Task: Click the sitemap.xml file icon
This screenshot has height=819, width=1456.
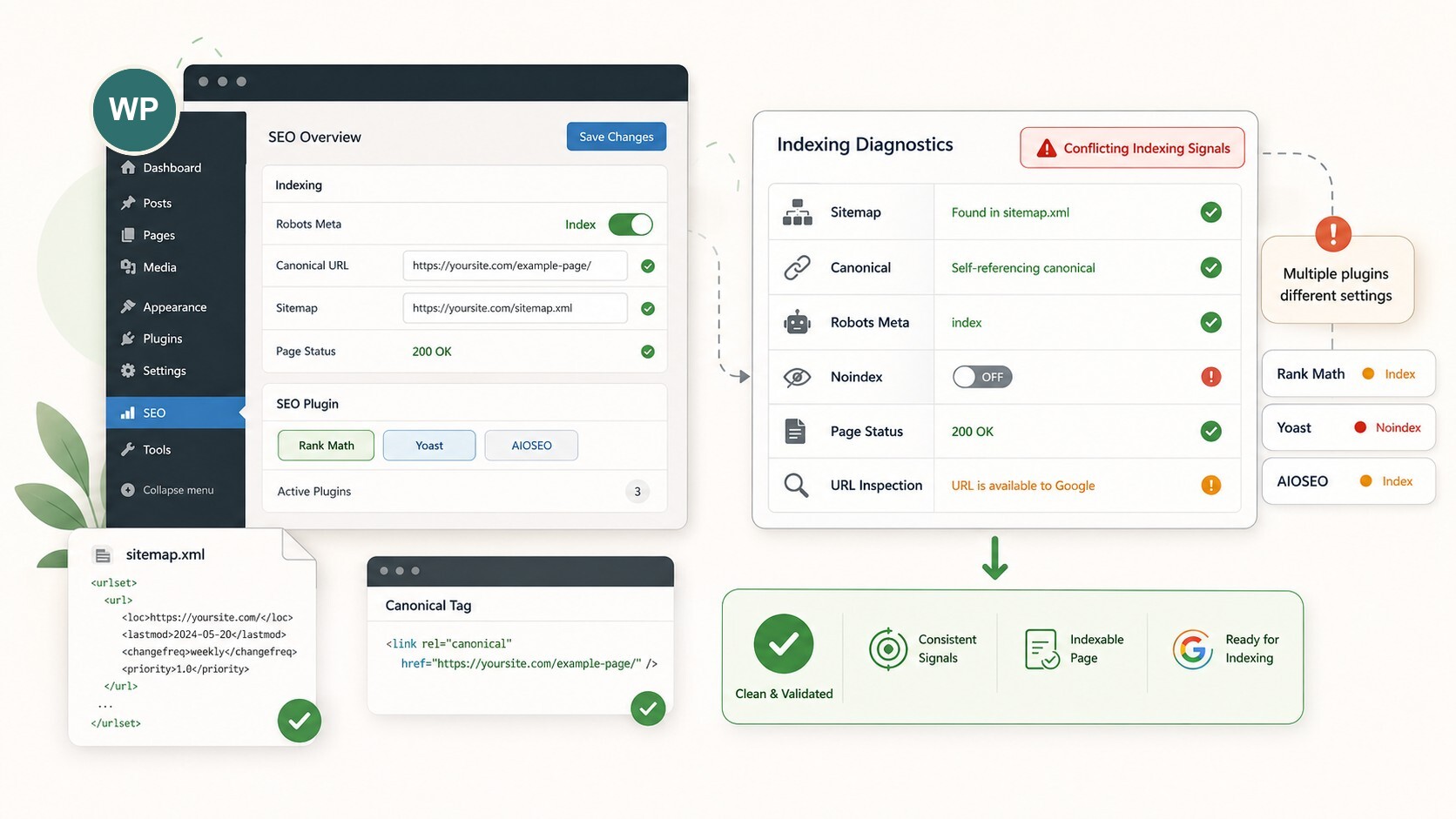Action: [x=103, y=555]
